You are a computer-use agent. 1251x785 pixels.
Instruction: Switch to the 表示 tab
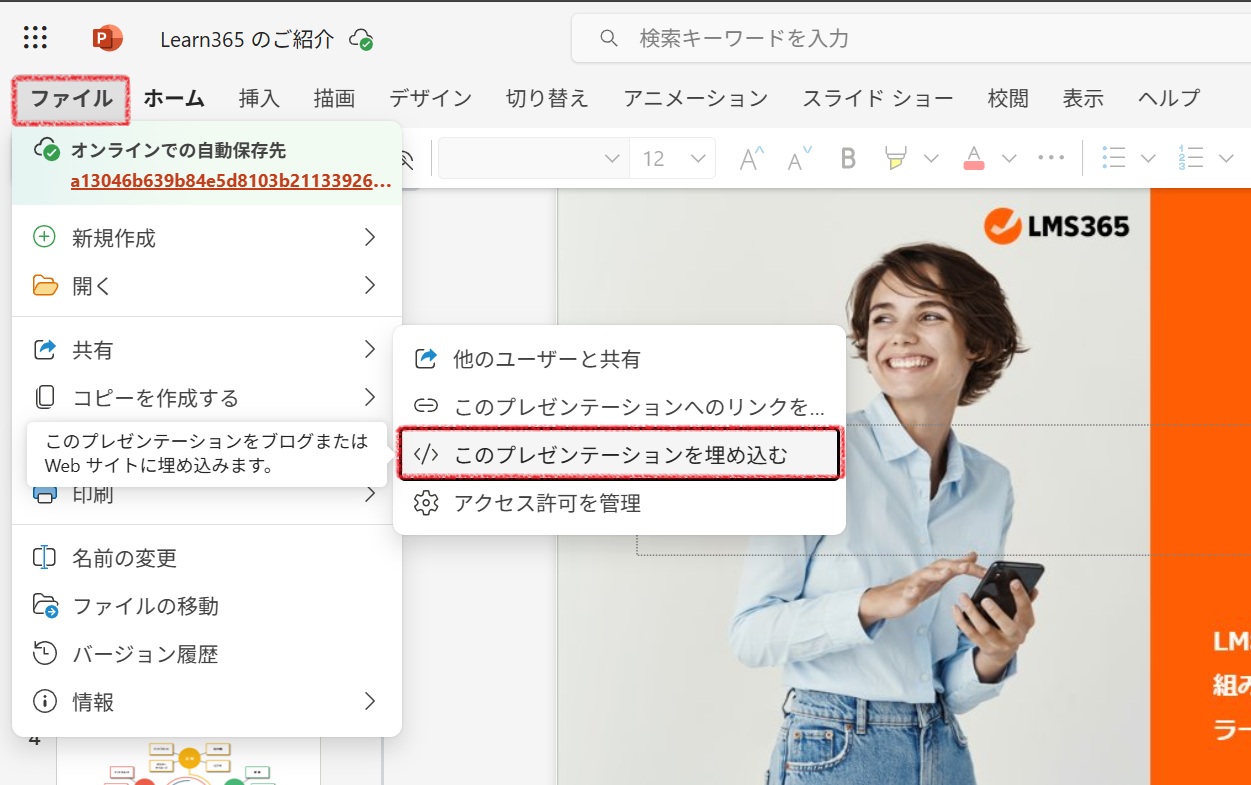click(1083, 98)
